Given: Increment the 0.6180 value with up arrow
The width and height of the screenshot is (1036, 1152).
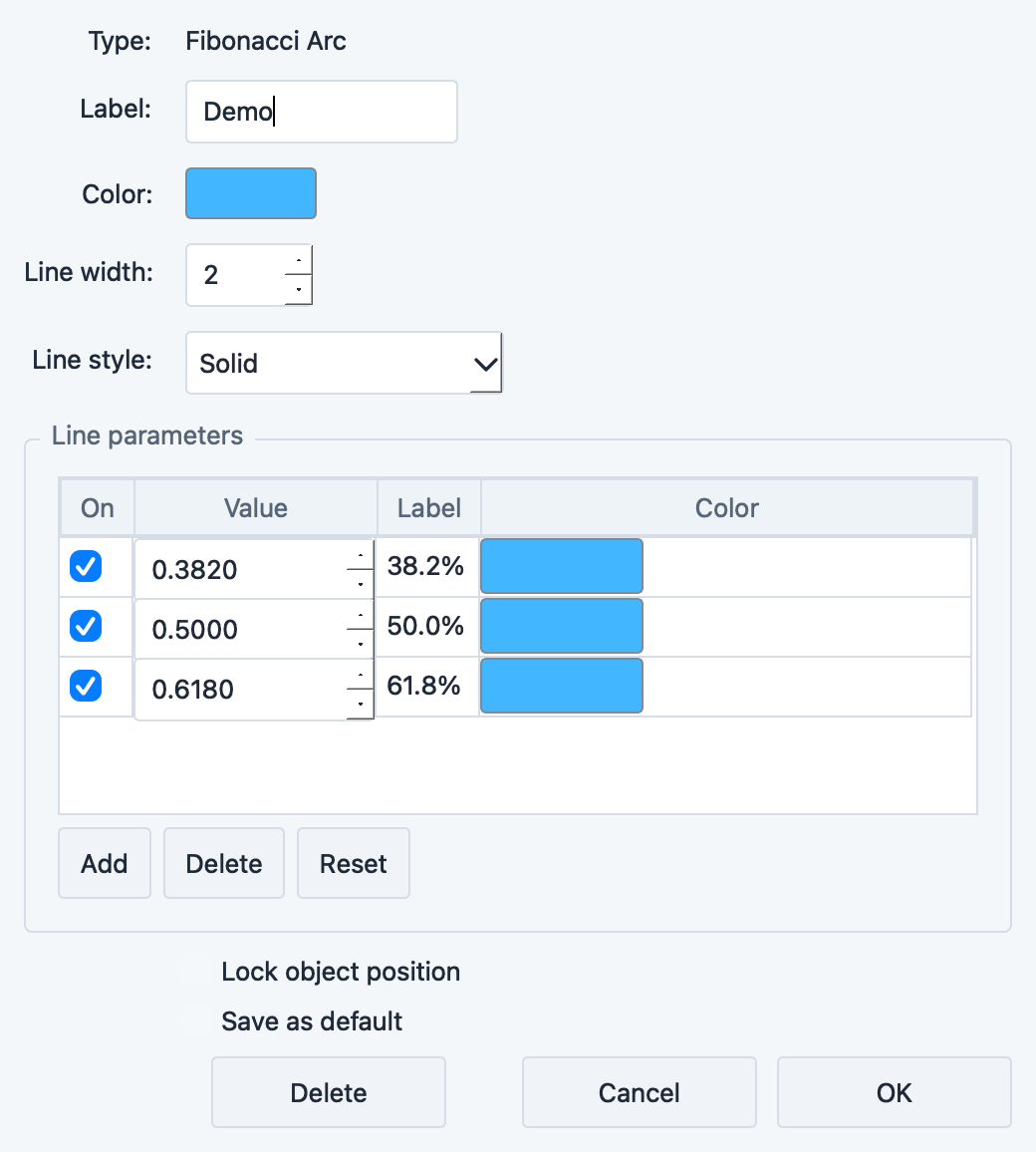Looking at the screenshot, I should tap(360, 675).
